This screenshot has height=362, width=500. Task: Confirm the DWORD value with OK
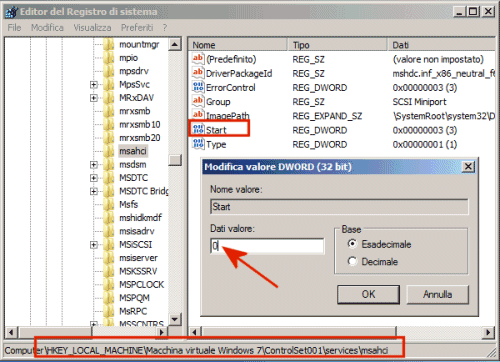tap(368, 294)
